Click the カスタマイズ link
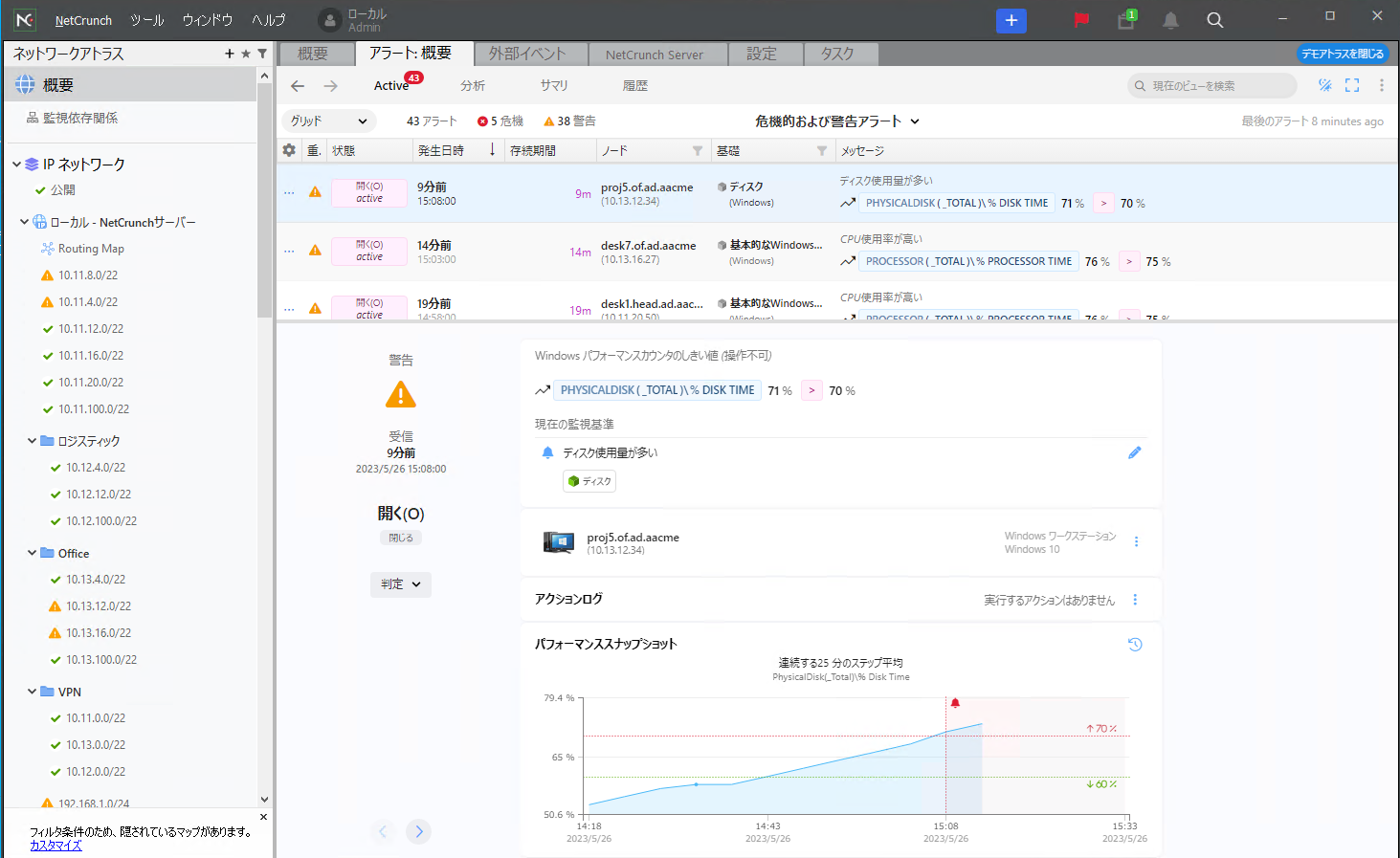The image size is (1400, 858). coord(56,846)
